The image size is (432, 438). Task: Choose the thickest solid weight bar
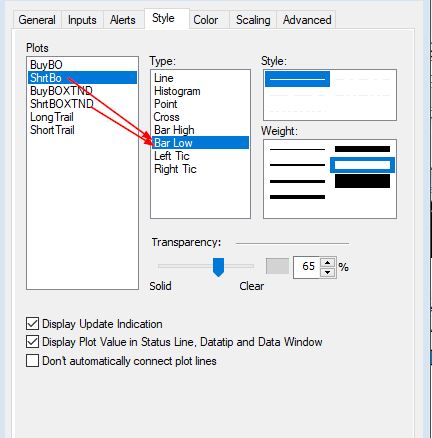click(362, 181)
